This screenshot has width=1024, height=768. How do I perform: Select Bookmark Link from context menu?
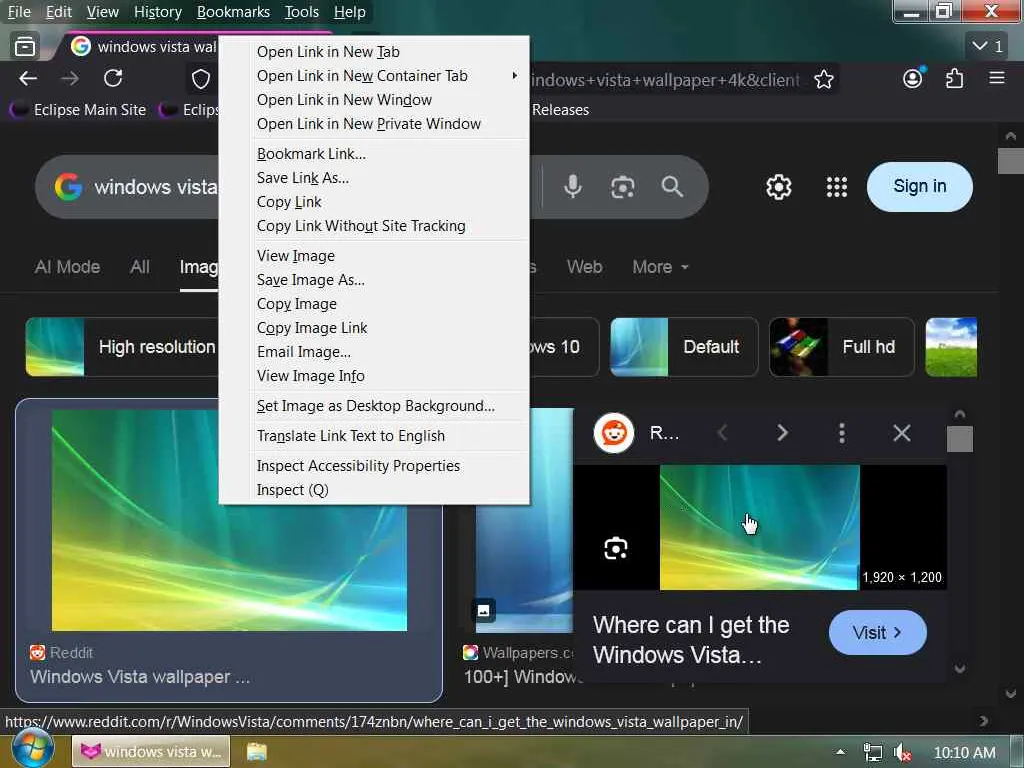pos(374,154)
